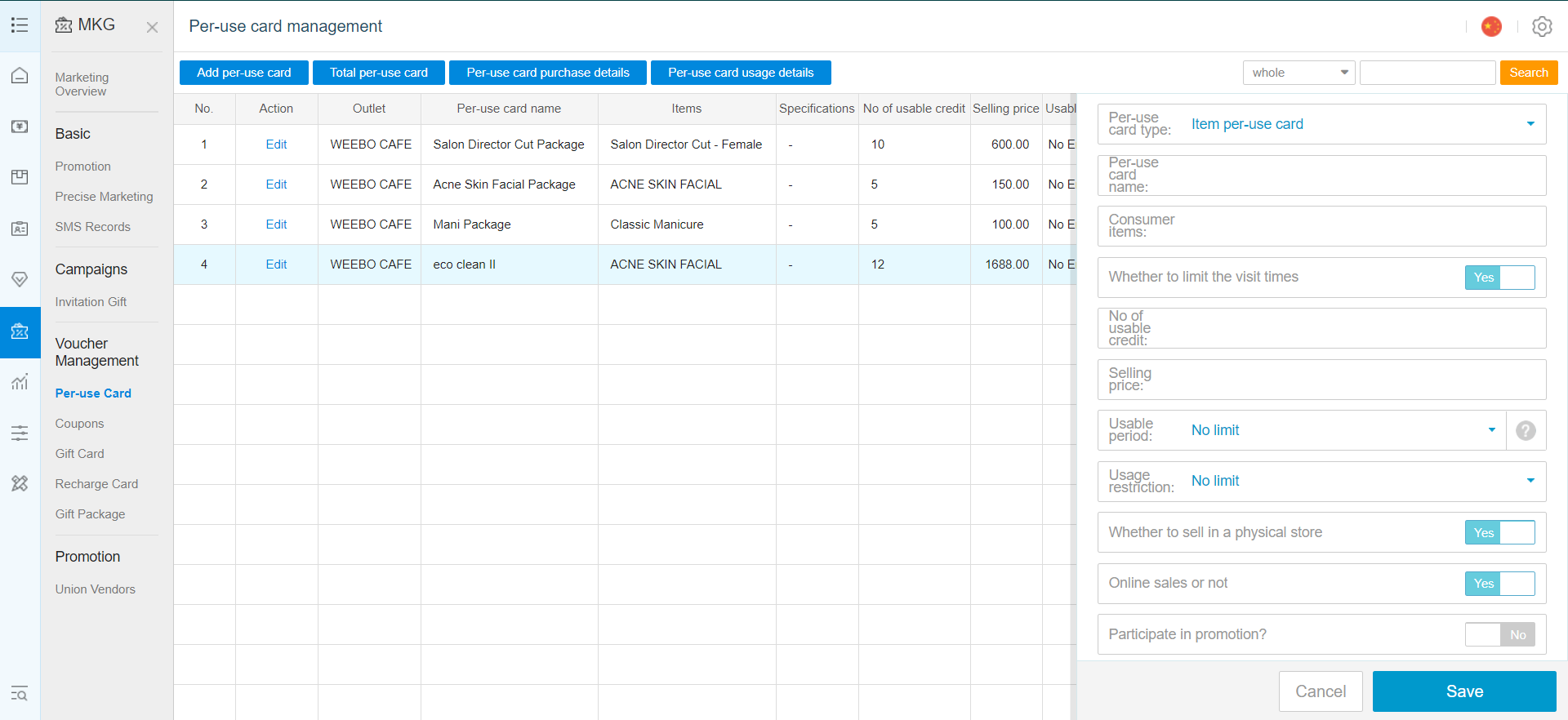
Task: Select 'Classic Manicure' item cell
Action: tap(686, 224)
